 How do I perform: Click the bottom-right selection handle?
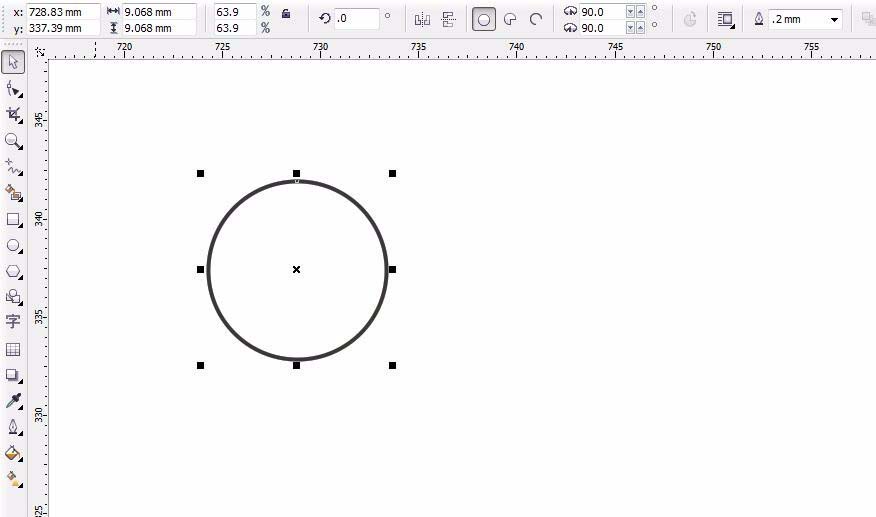(x=392, y=366)
